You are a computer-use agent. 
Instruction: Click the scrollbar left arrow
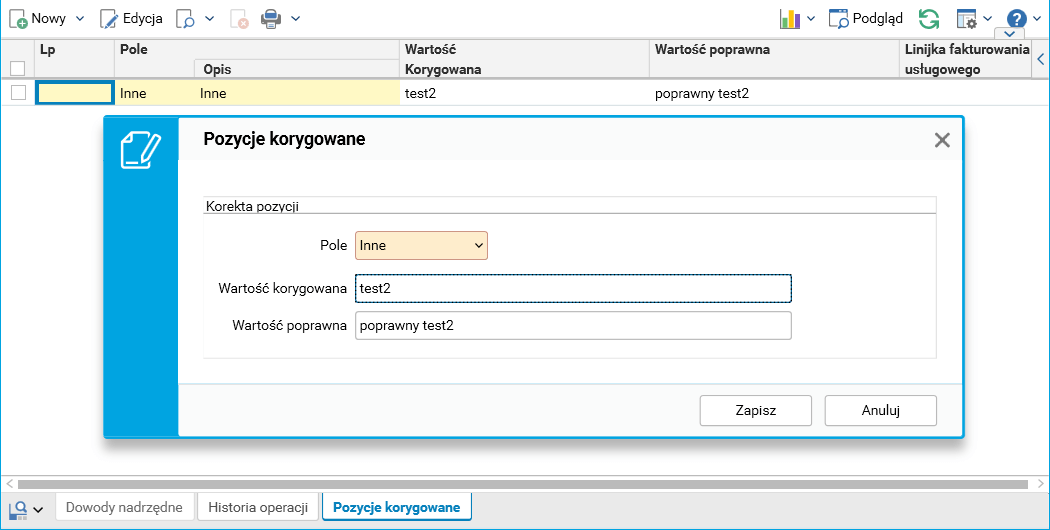(x=9, y=484)
